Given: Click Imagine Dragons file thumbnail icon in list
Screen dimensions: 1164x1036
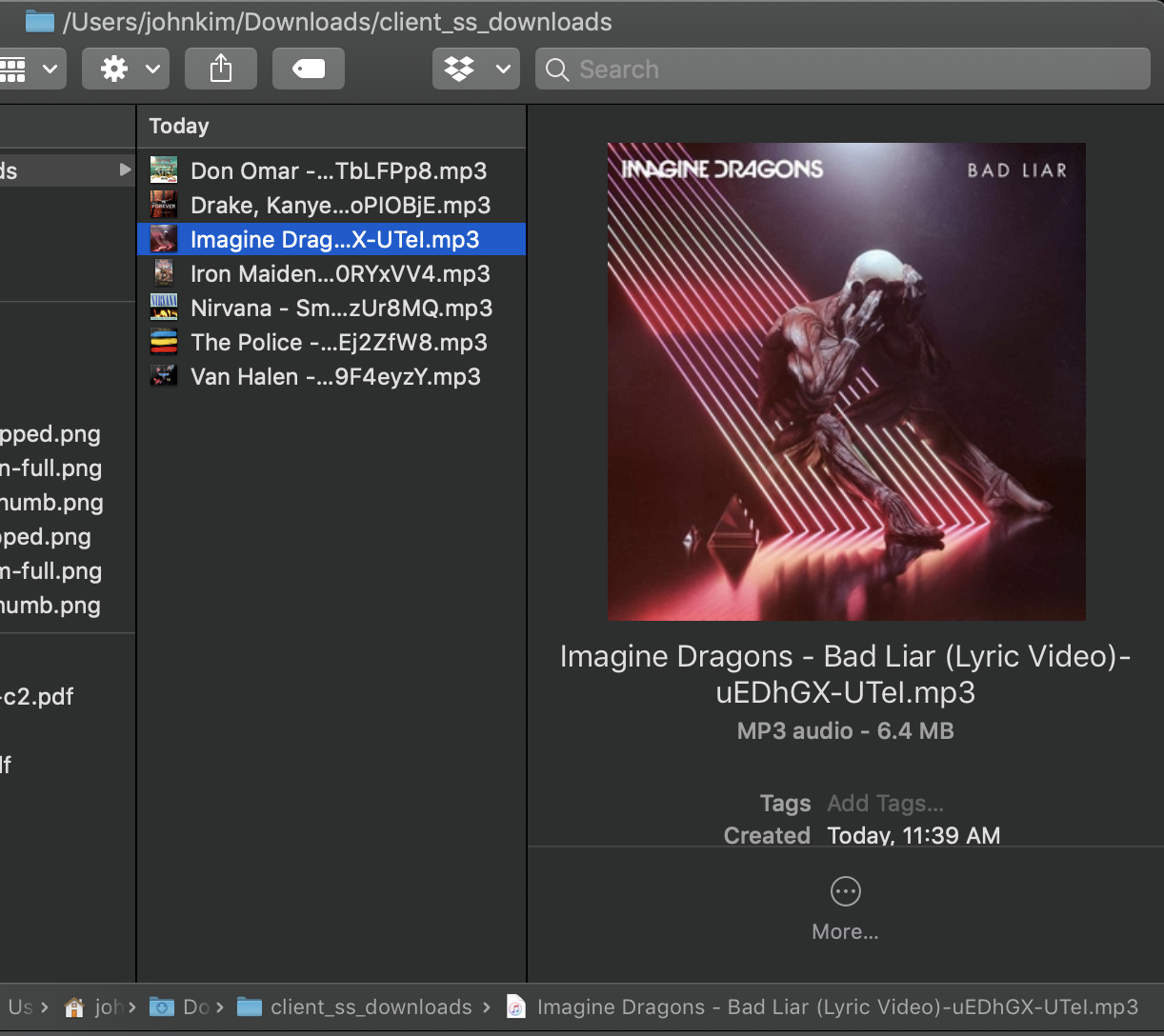Looking at the screenshot, I should 164,239.
